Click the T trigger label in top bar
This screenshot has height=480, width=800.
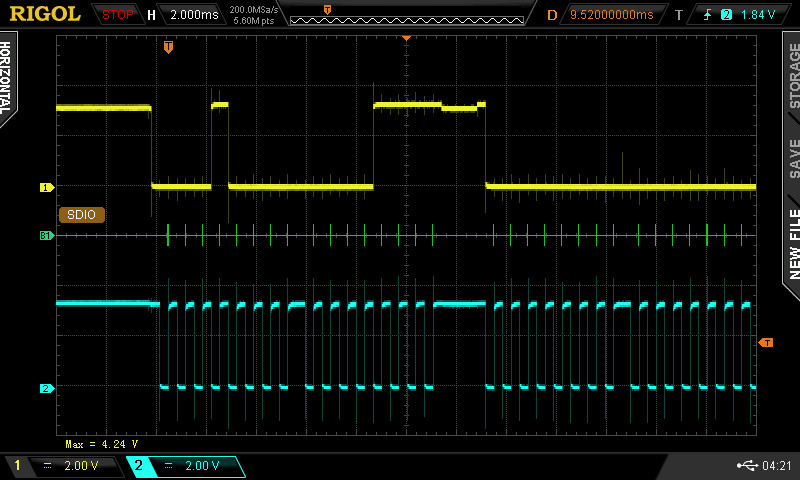(679, 15)
